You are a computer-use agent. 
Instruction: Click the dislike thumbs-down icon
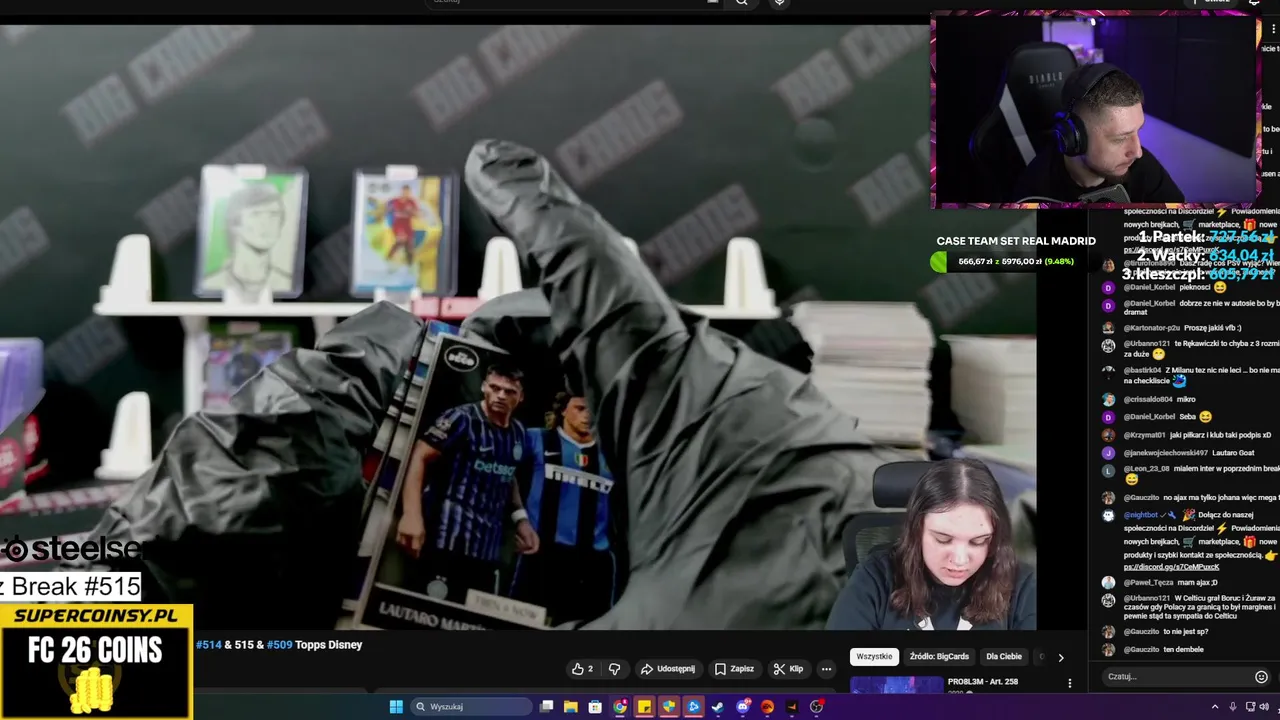pos(614,669)
